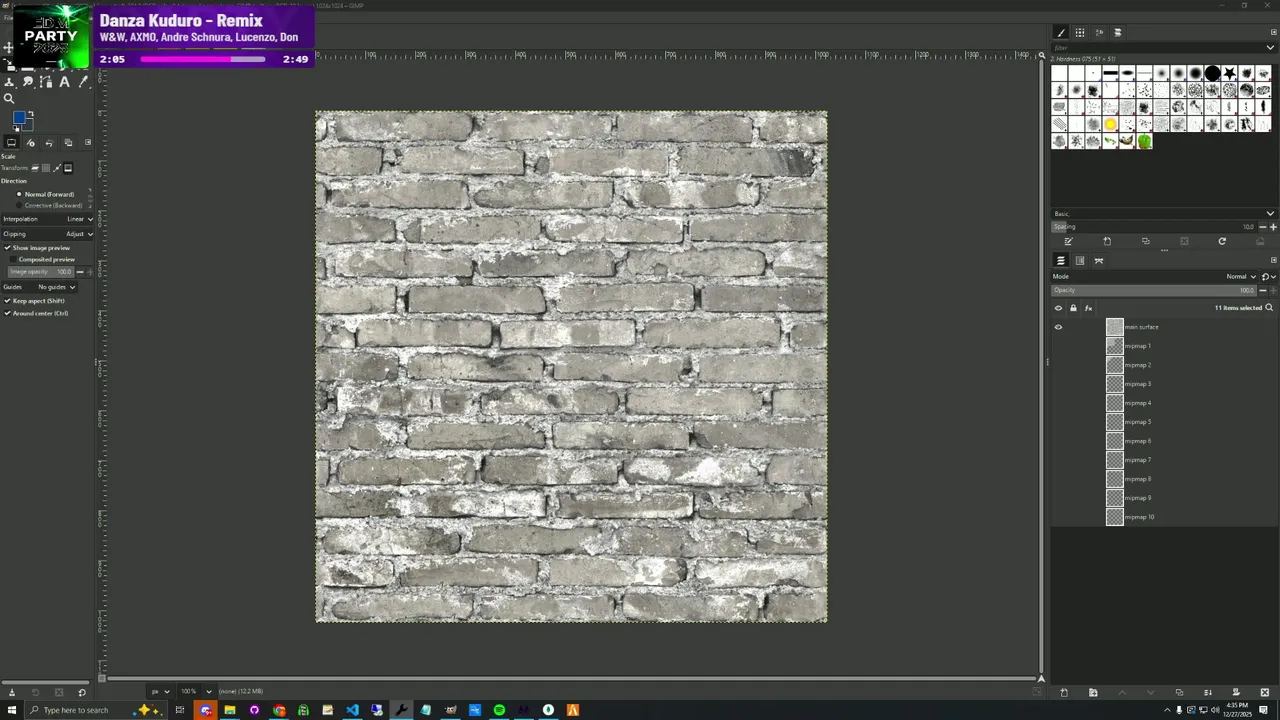The height and width of the screenshot is (720, 1280).
Task: Adjust the Image opacity slider
Action: tap(41, 272)
